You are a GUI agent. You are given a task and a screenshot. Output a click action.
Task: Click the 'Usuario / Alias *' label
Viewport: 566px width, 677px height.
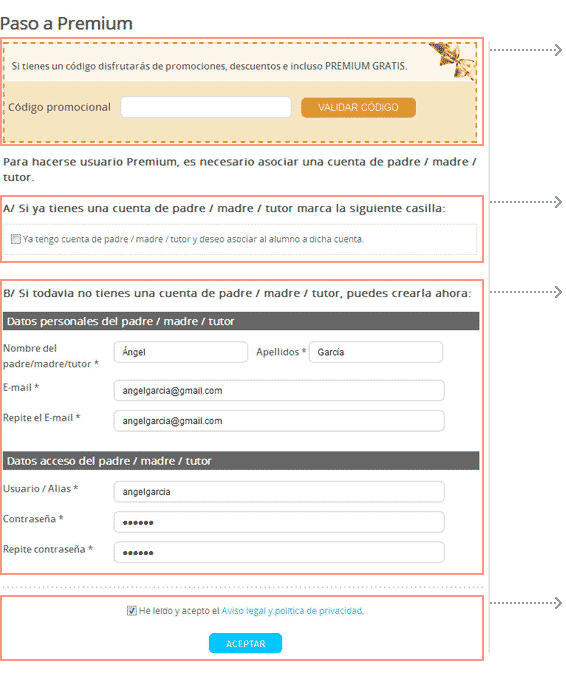[x=41, y=488]
